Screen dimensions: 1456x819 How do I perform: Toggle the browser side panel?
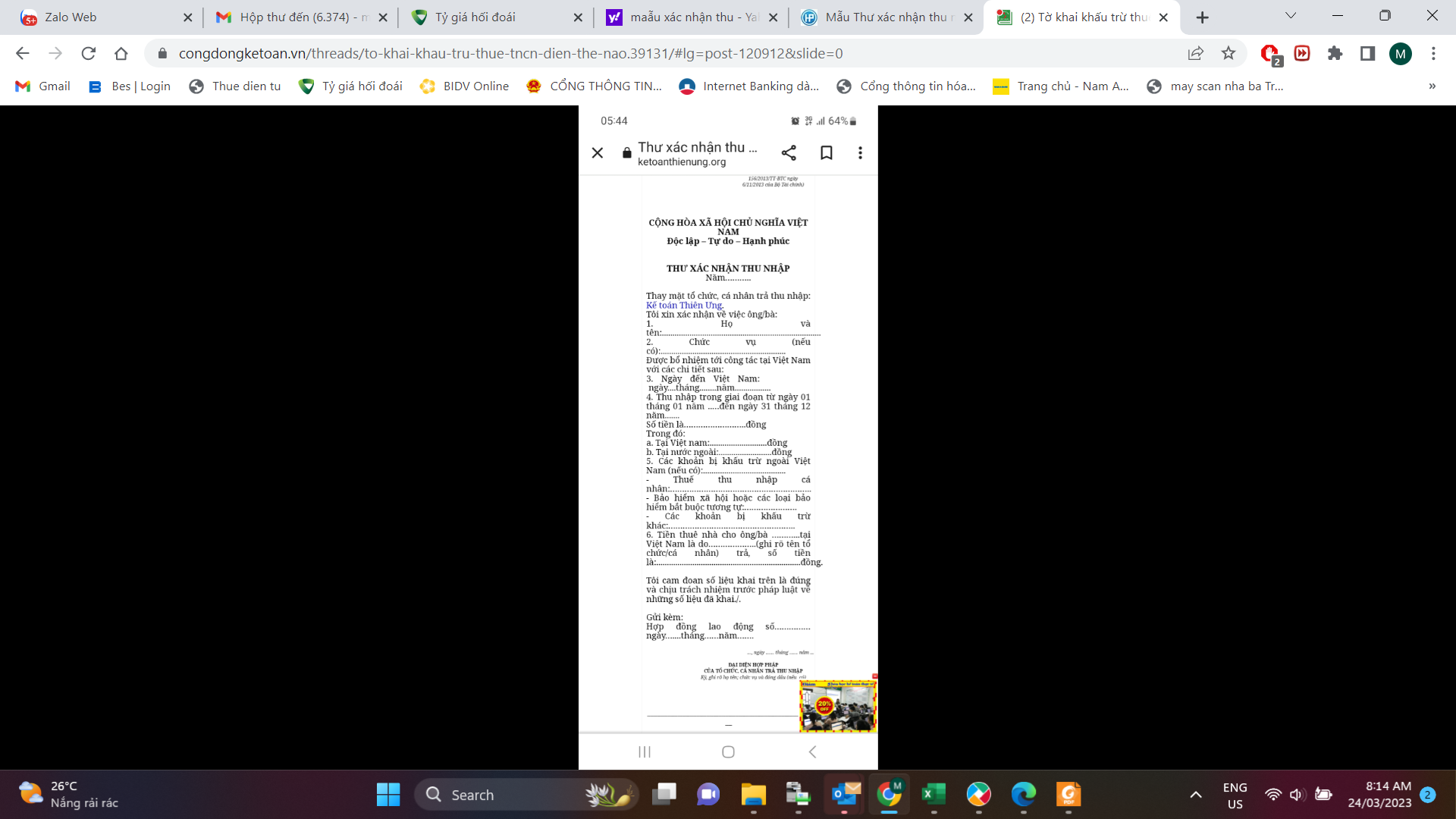click(x=1367, y=53)
